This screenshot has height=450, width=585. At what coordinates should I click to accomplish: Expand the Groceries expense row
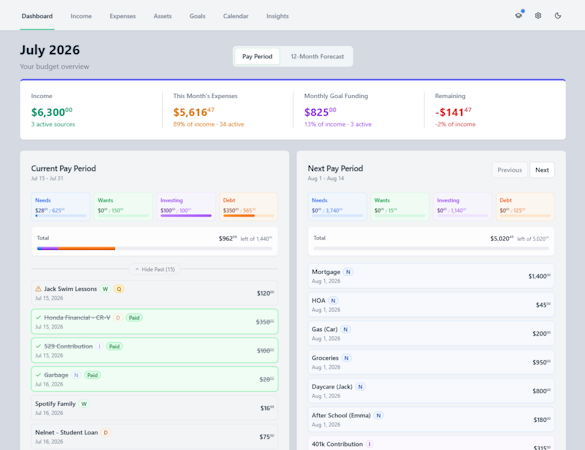pyautogui.click(x=431, y=362)
